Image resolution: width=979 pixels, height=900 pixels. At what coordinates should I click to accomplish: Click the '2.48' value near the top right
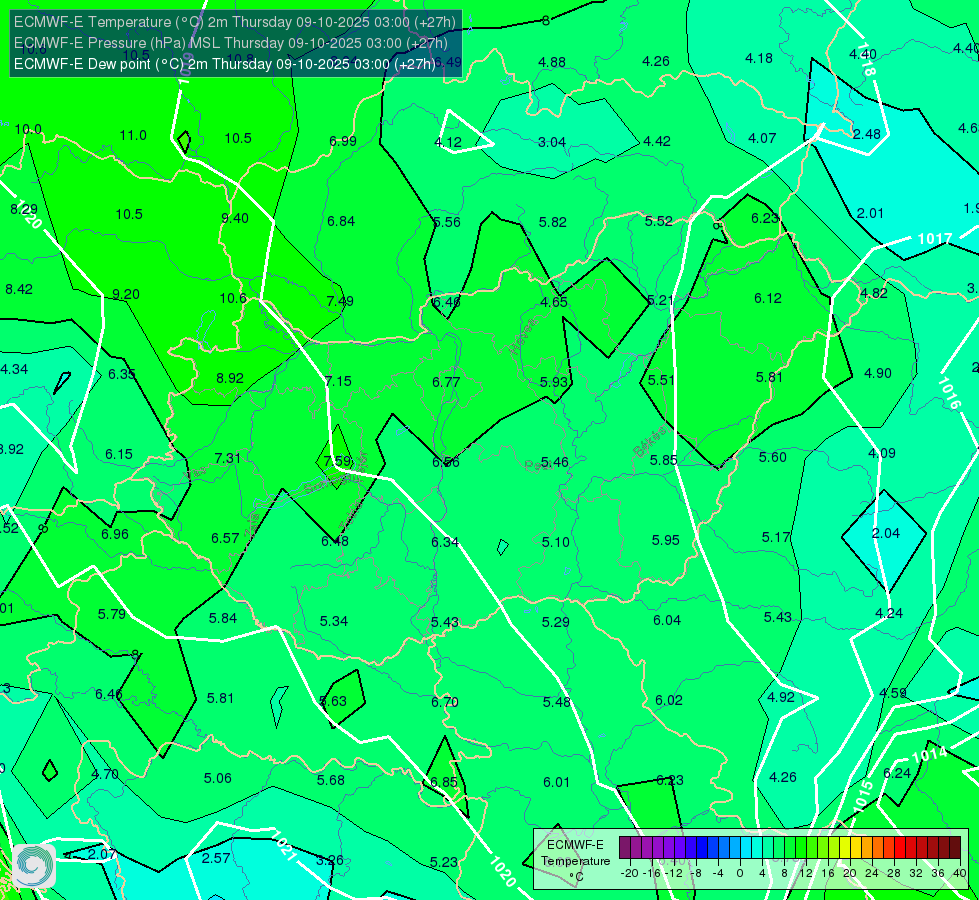pyautogui.click(x=867, y=134)
